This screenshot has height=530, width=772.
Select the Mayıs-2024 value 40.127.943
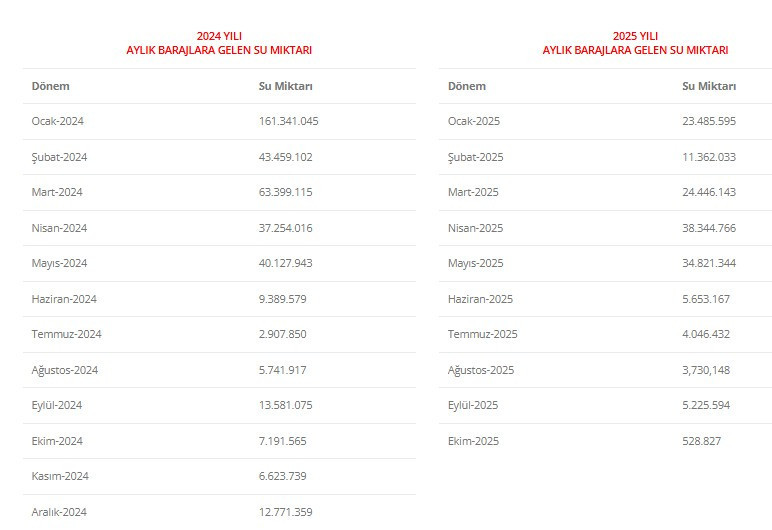pos(285,263)
